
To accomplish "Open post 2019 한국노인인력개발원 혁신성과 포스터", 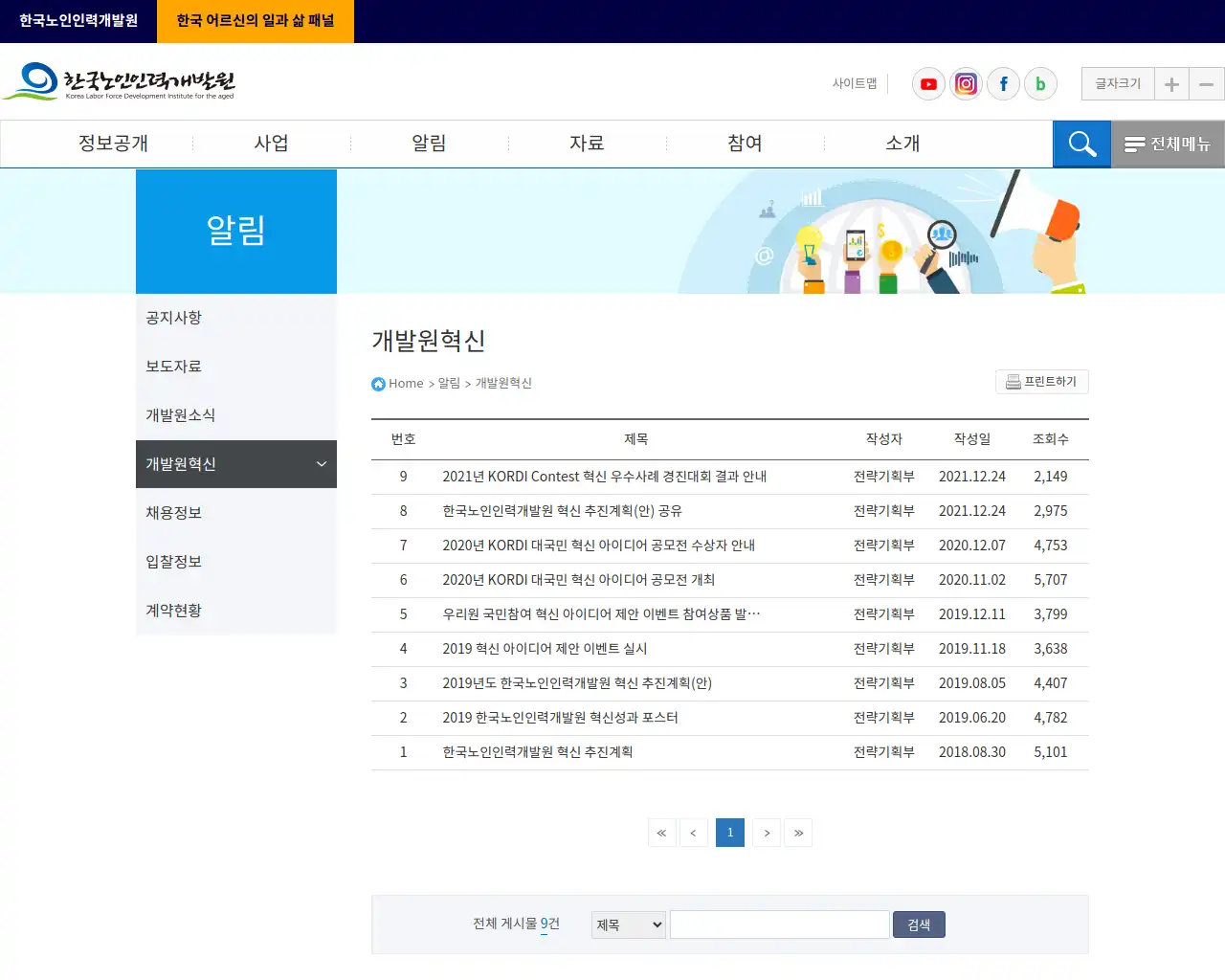I will coord(560,718).
